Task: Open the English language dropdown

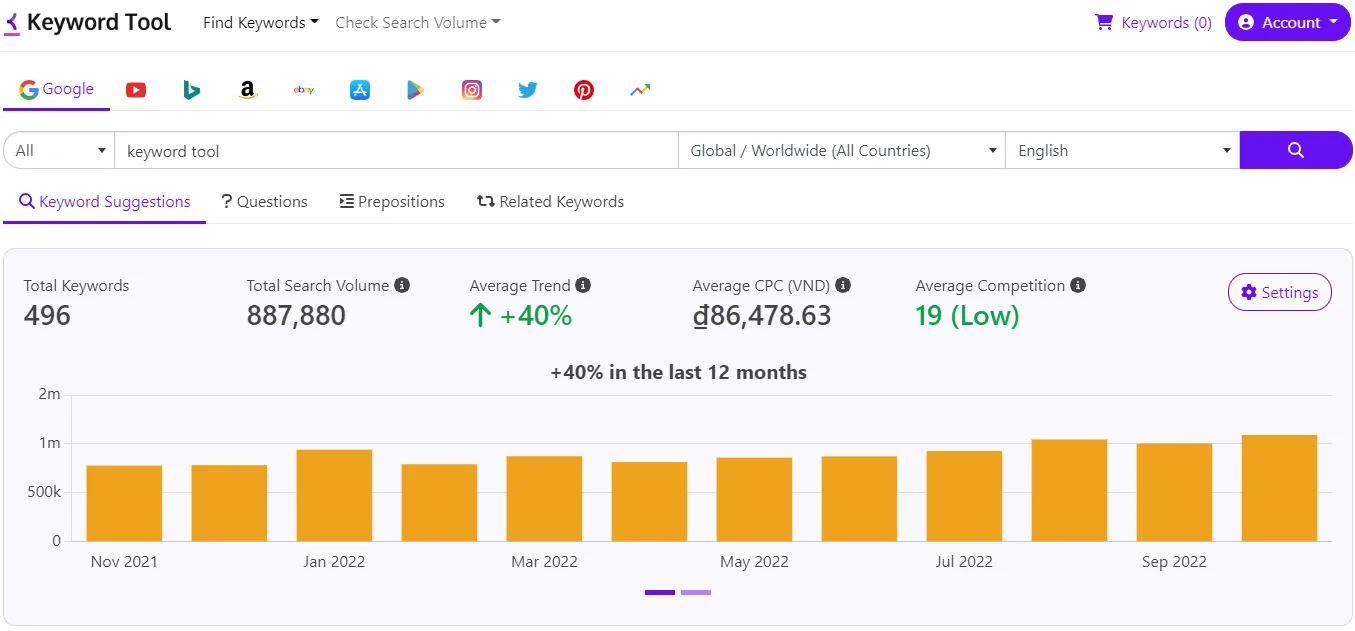Action: click(1122, 150)
